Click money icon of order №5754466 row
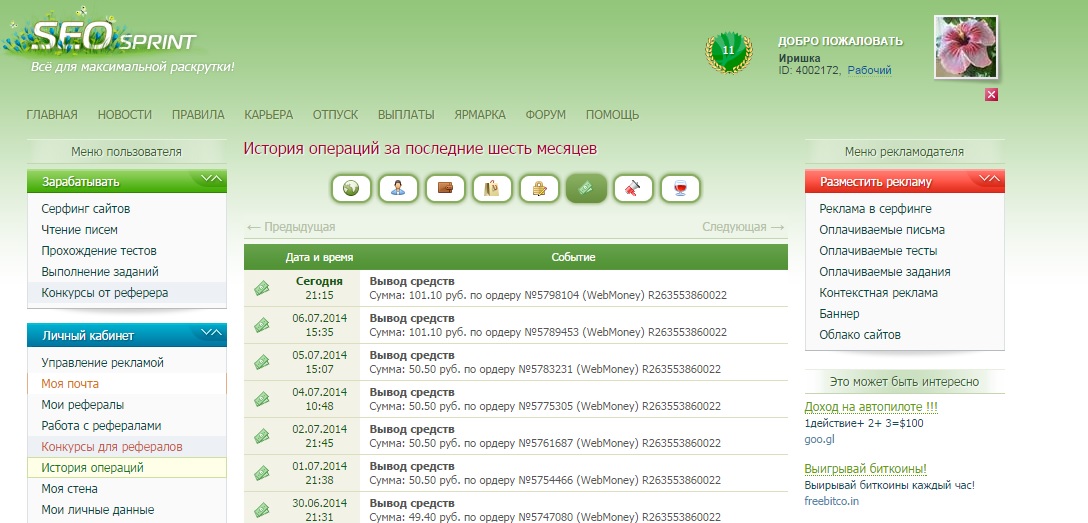This screenshot has height=523, width=1088. point(262,472)
